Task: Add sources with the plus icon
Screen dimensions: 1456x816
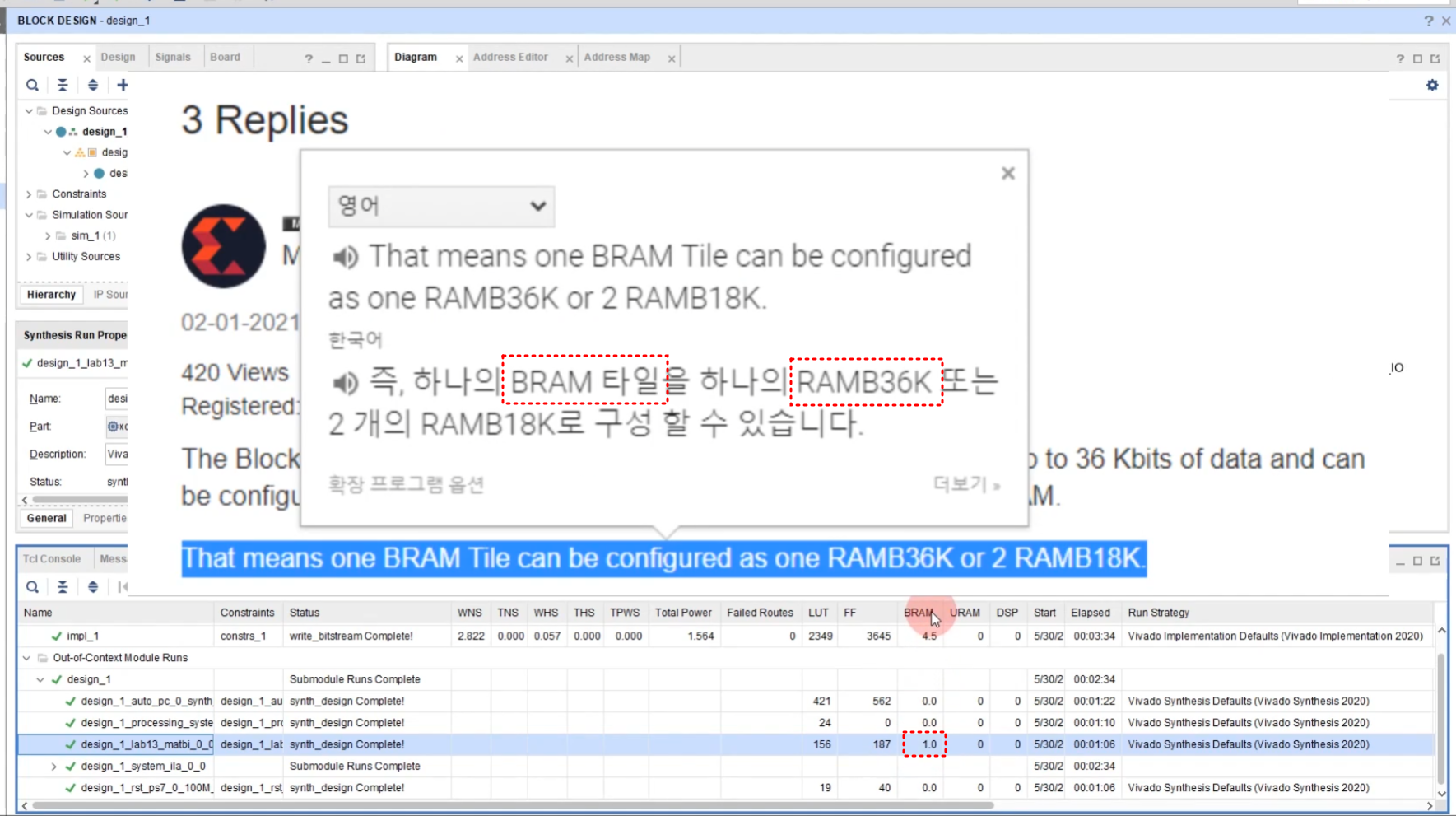Action: point(123,85)
